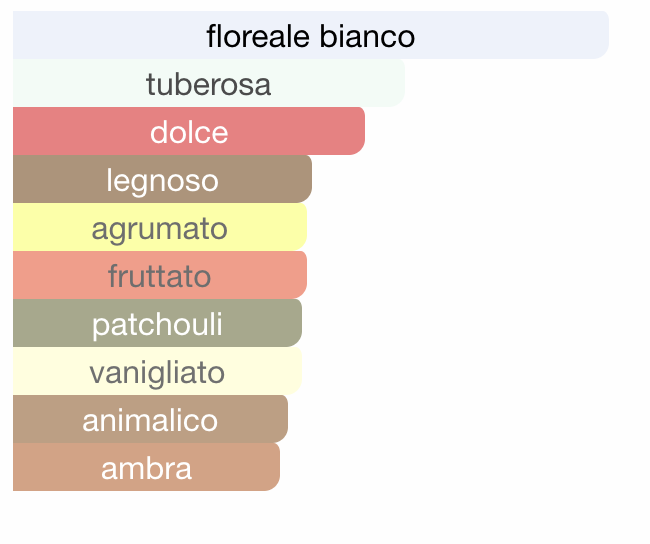The height and width of the screenshot is (544, 650).
Task: Click the olive patchouli bar
Action: tap(158, 323)
